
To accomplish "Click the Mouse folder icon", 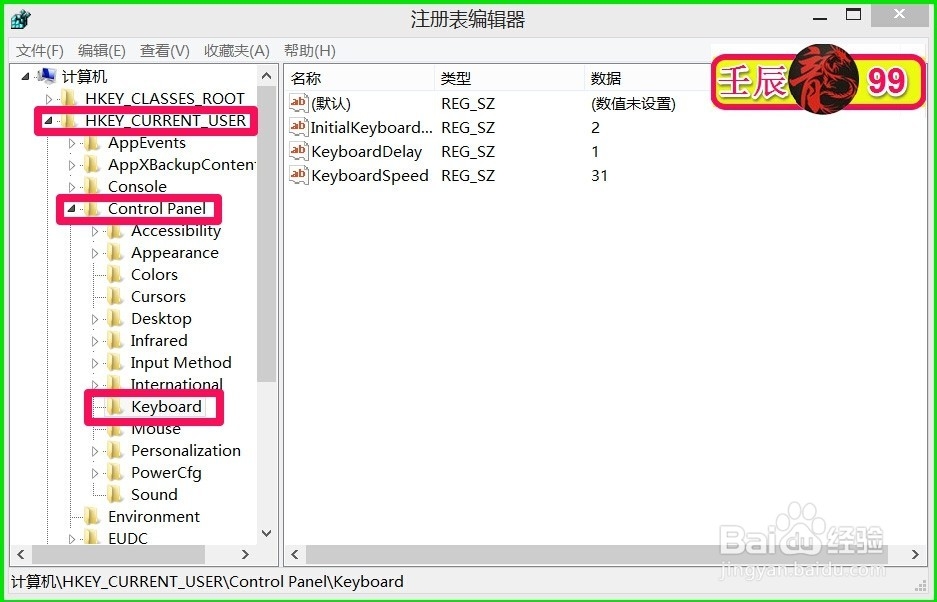I will (117, 428).
